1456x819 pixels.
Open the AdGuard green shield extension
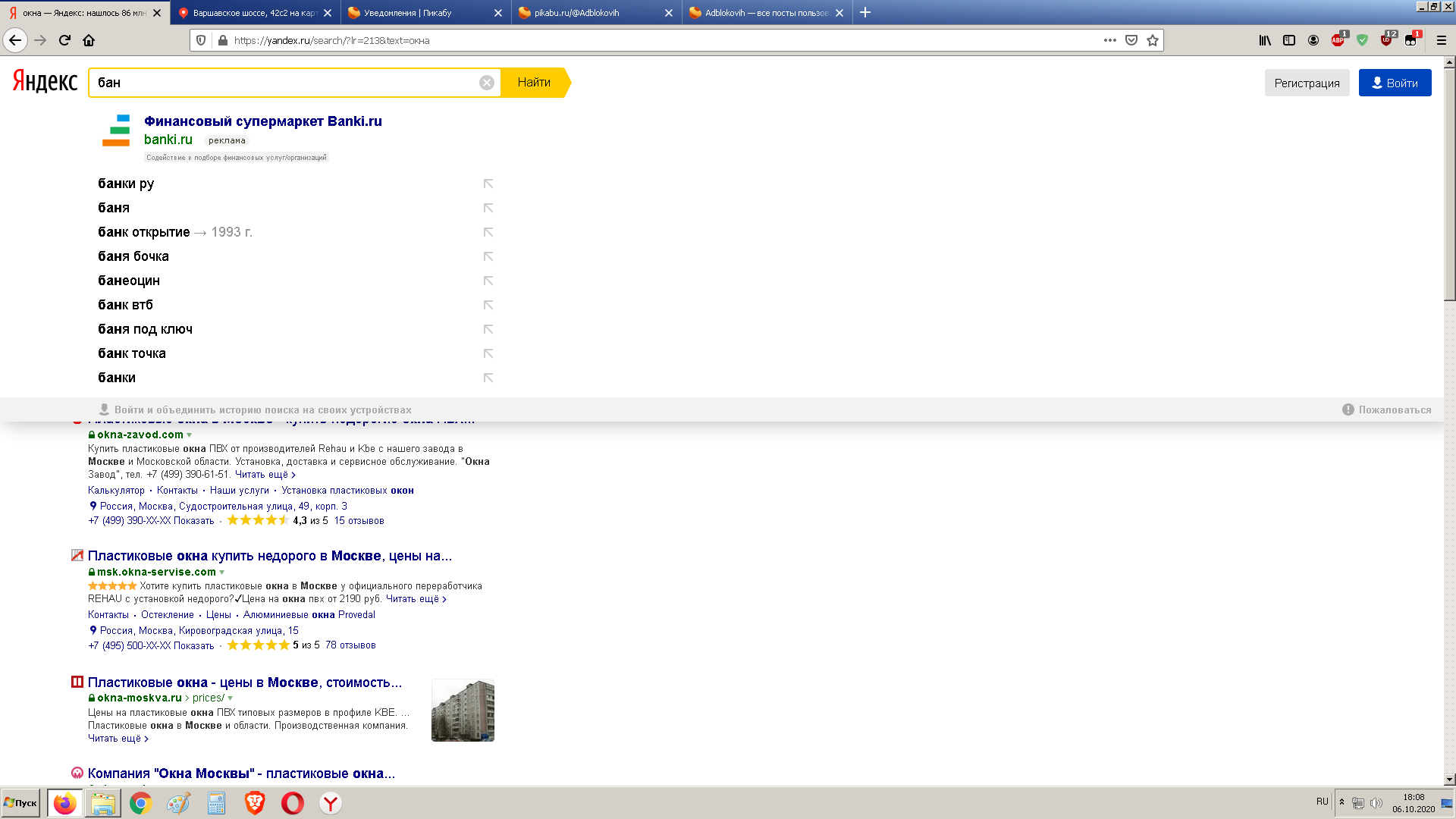click(1363, 40)
